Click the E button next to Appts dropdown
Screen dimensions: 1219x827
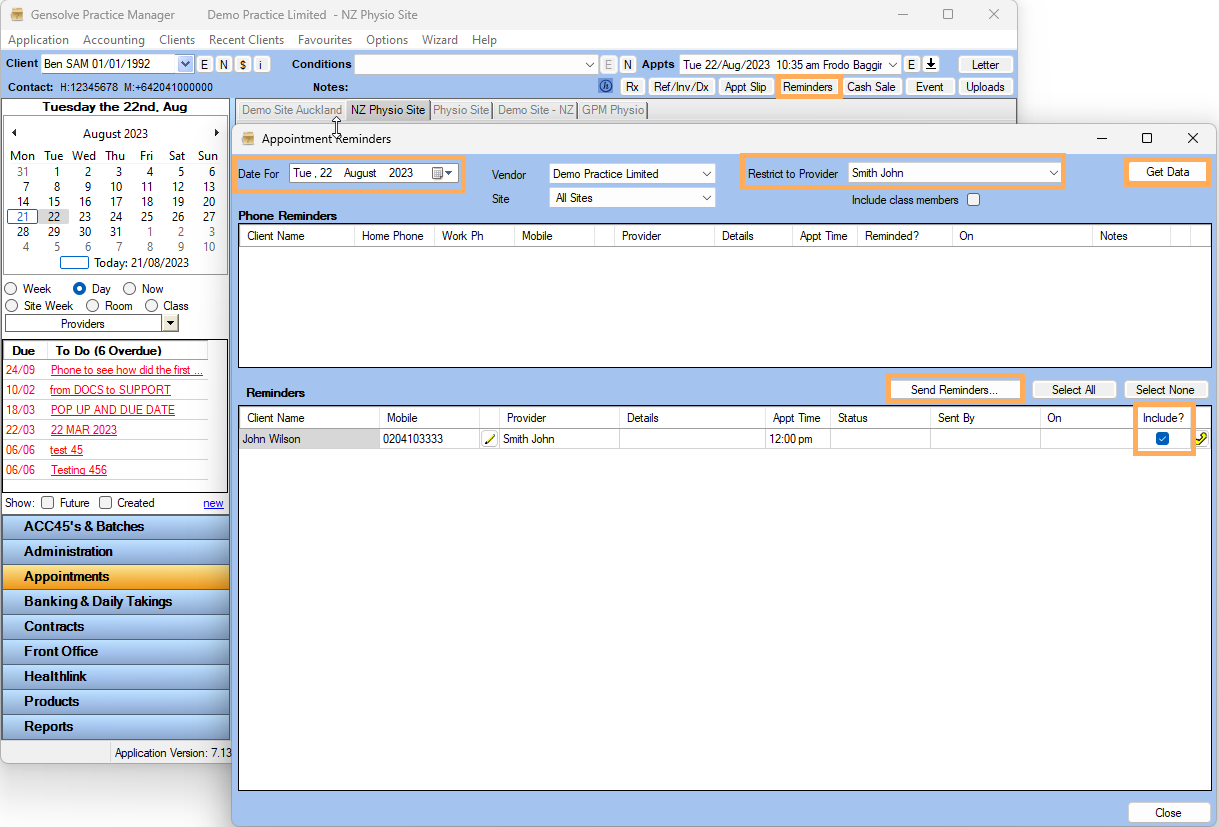(911, 64)
